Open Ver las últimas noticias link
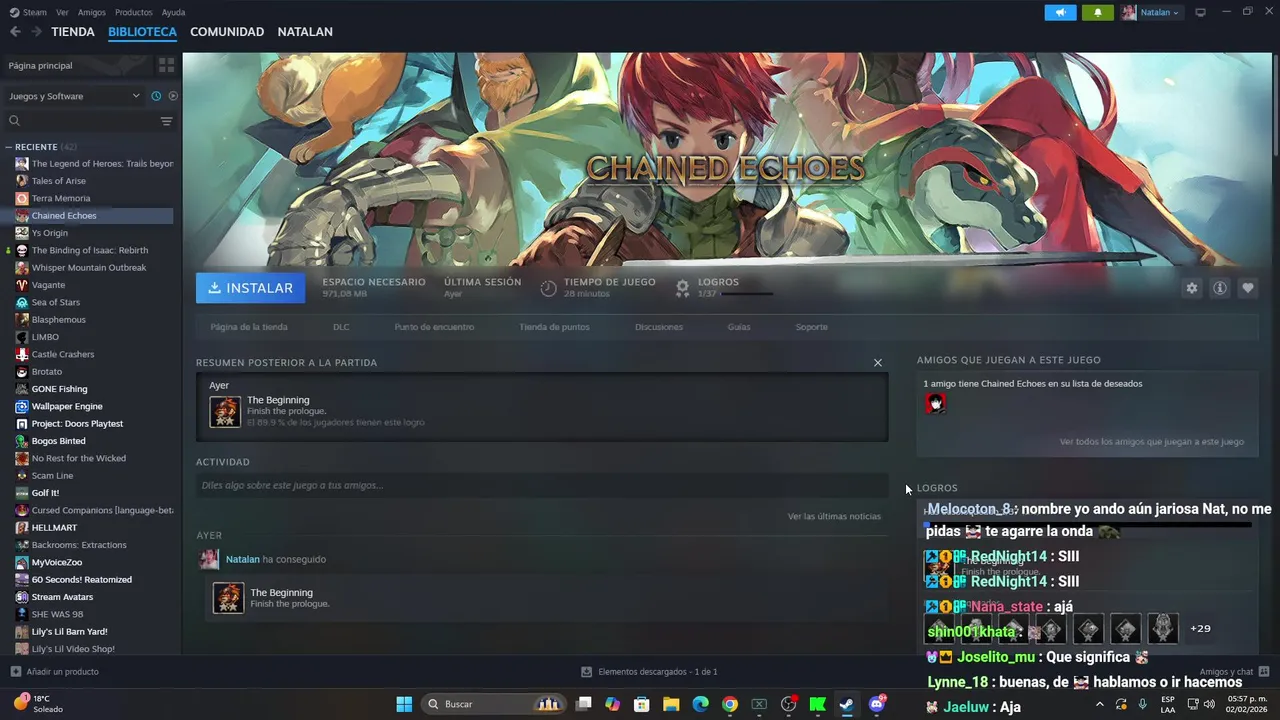Image resolution: width=1280 pixels, height=720 pixels. click(x=834, y=516)
